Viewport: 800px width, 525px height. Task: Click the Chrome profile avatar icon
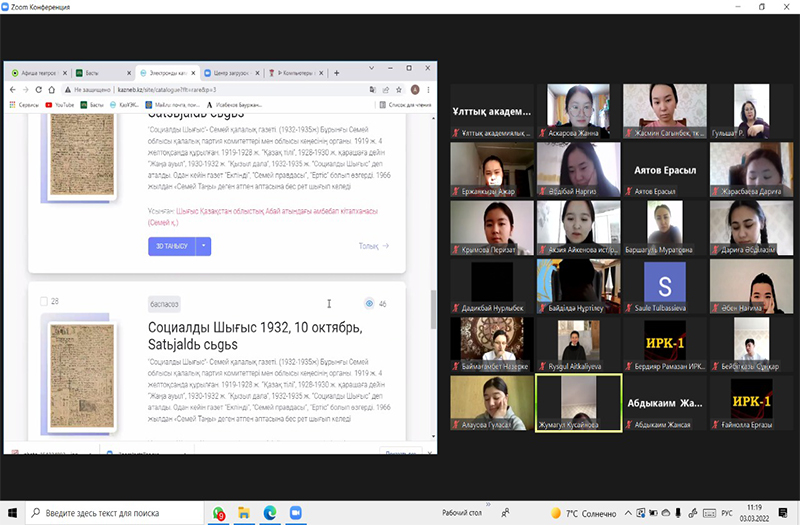pyautogui.click(x=414, y=89)
